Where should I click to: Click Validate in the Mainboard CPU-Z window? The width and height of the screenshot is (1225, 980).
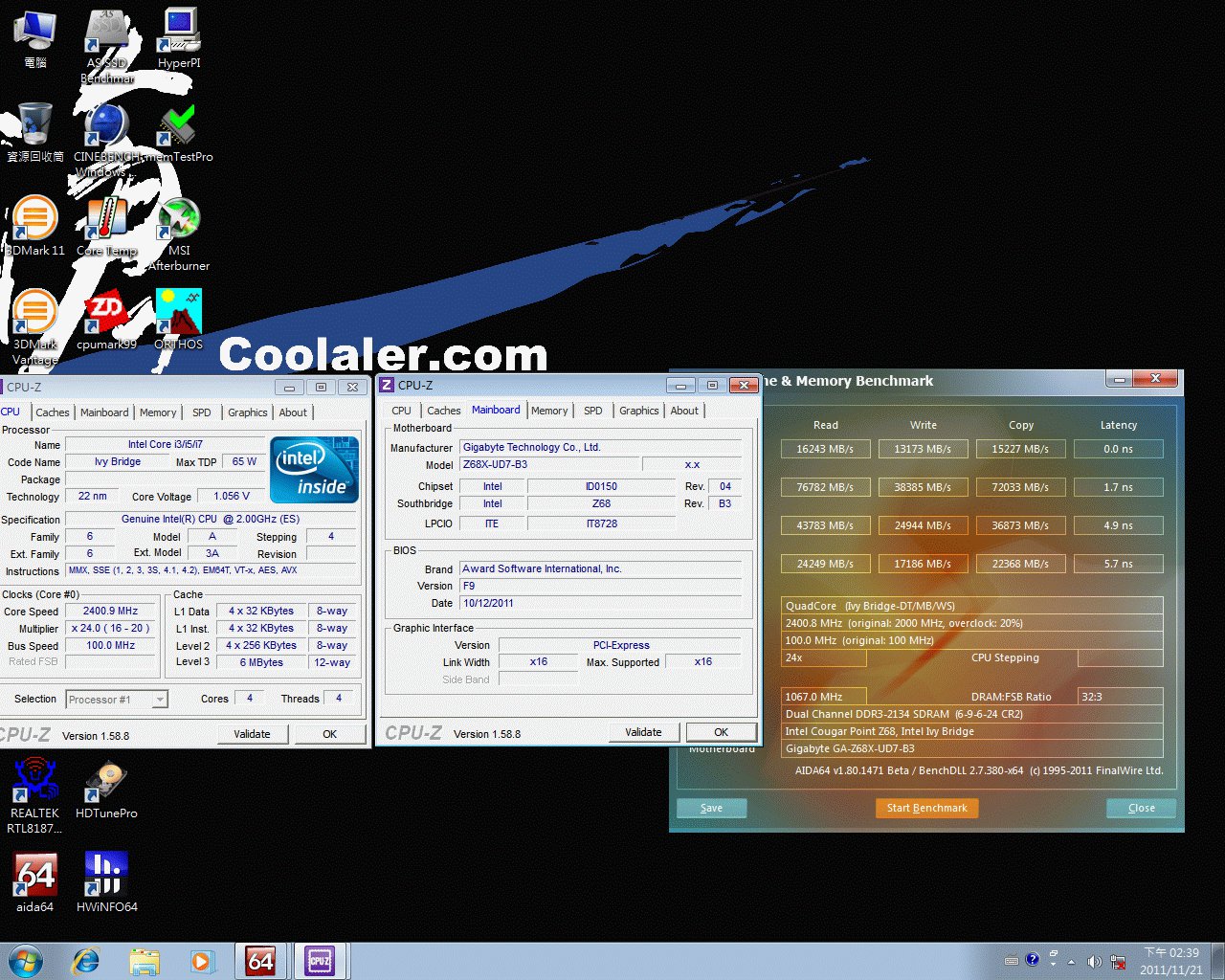click(x=643, y=732)
